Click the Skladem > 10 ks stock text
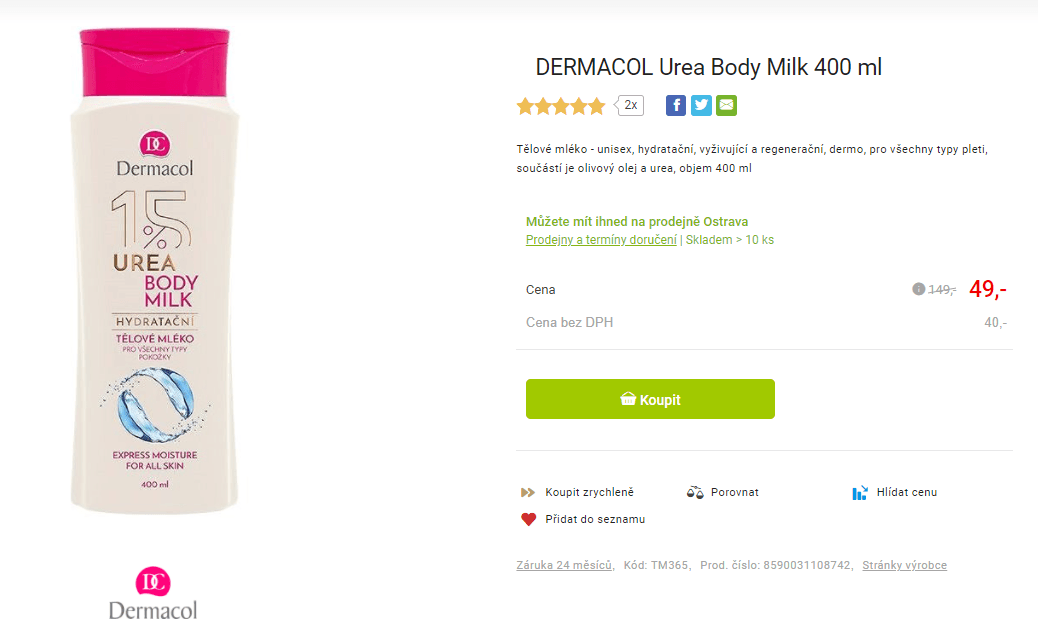Image resolution: width=1038 pixels, height=636 pixels. pos(730,240)
